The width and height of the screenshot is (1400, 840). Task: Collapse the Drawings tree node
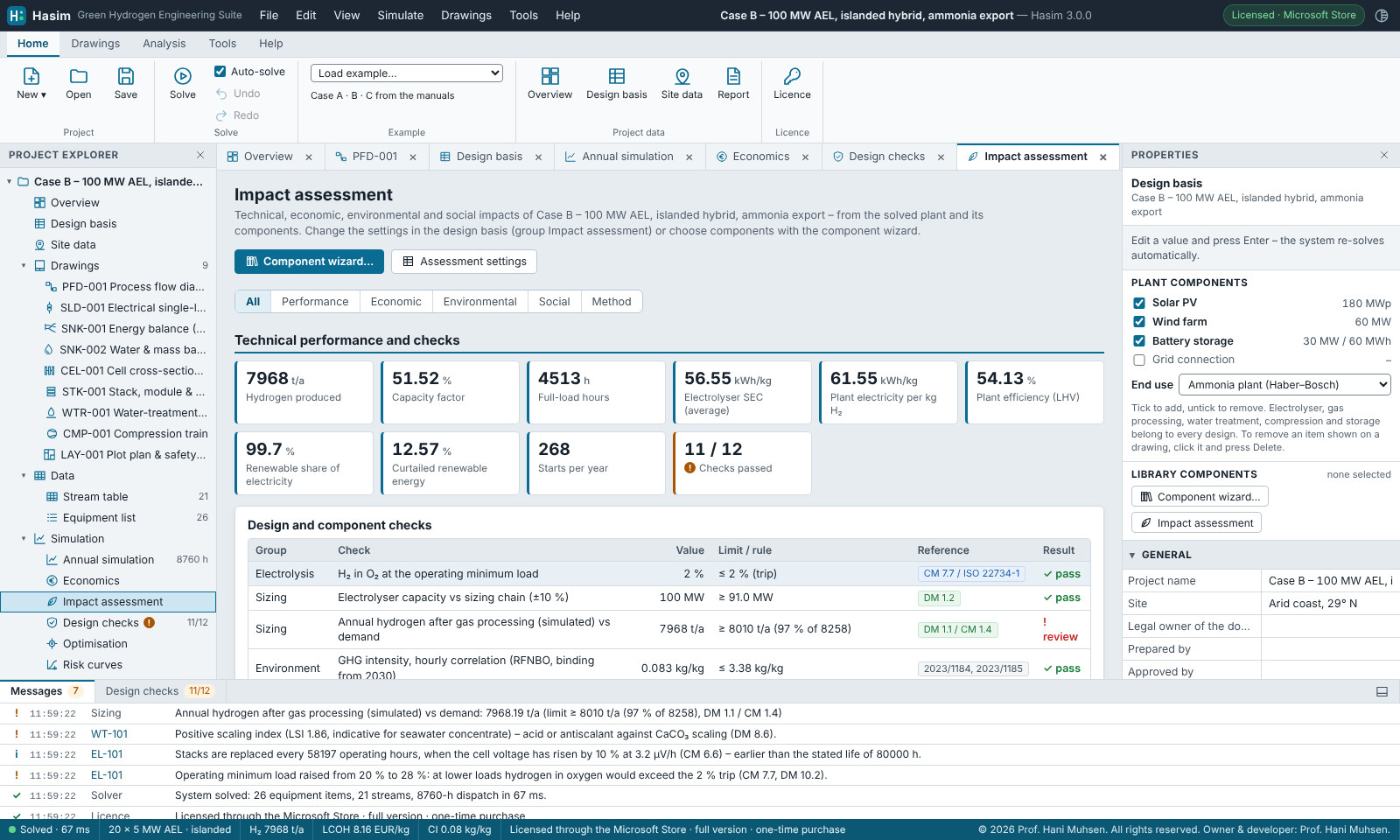(x=24, y=266)
